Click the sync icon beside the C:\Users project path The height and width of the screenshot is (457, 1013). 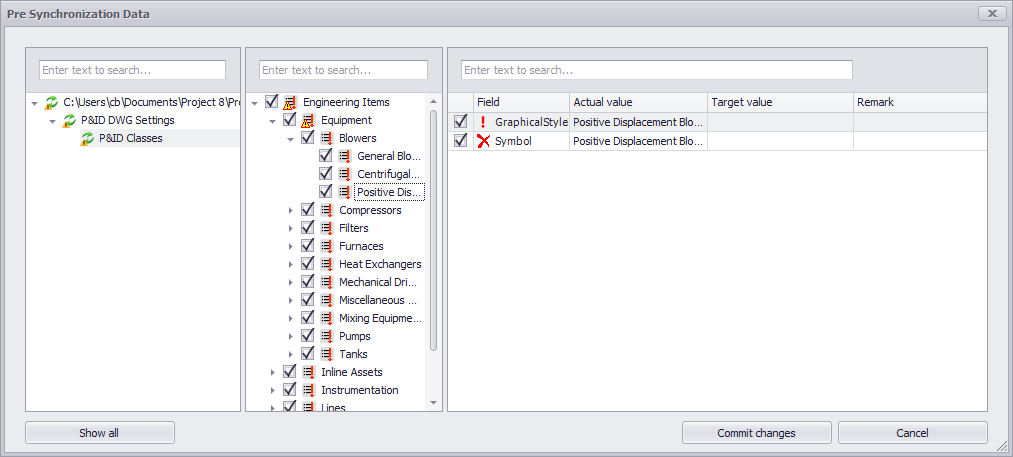[51, 102]
